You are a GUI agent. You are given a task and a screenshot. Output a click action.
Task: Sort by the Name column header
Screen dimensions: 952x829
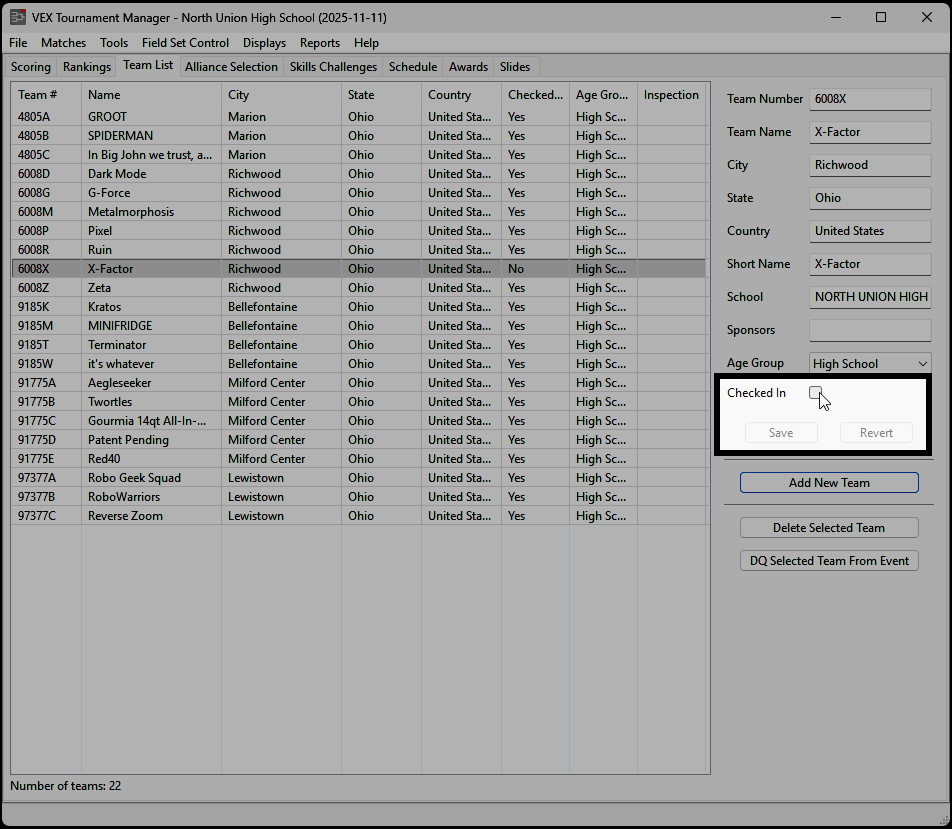[x=151, y=95]
